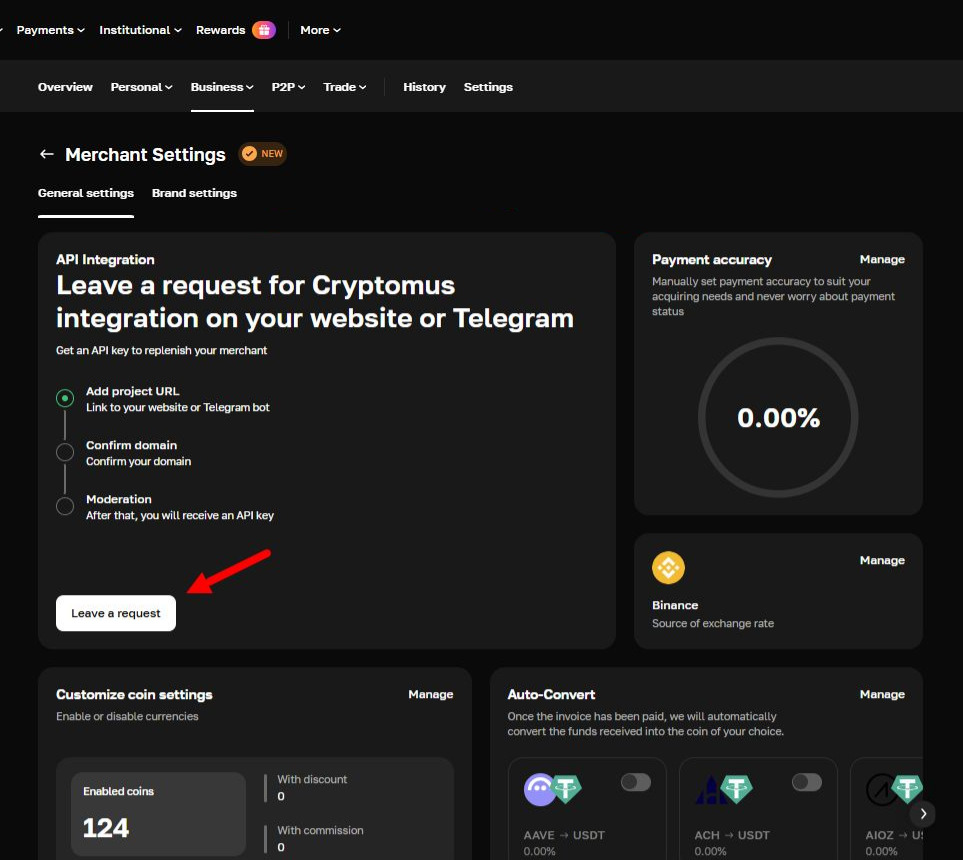
Task: Click the Leave a request button
Action: point(116,613)
